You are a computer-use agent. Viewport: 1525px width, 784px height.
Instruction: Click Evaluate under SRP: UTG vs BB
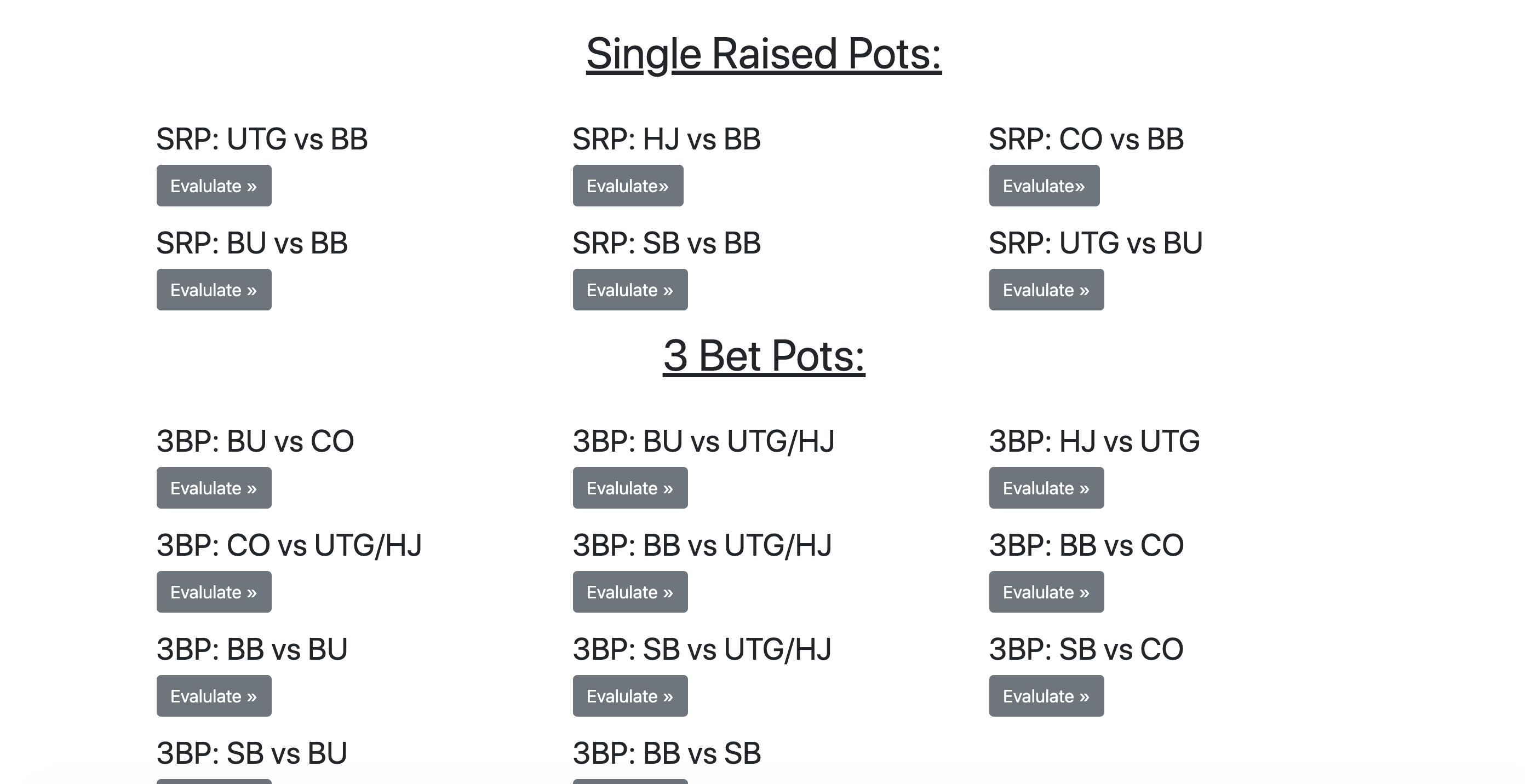tap(214, 186)
